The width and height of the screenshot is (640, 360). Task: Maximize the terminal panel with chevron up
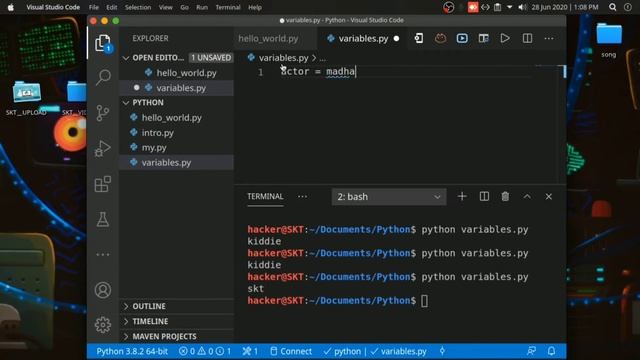[527, 197]
